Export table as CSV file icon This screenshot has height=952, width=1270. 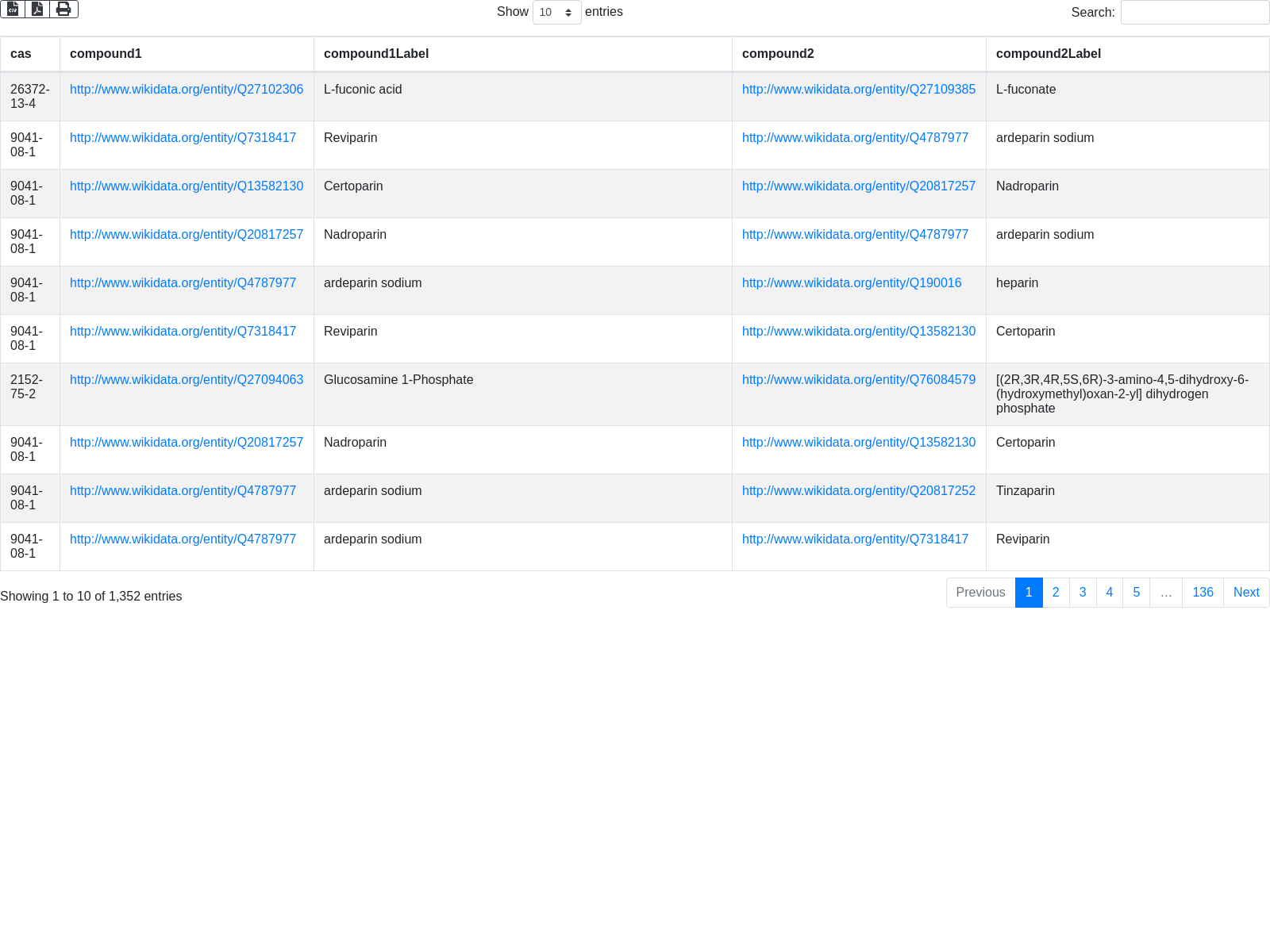tap(13, 9)
